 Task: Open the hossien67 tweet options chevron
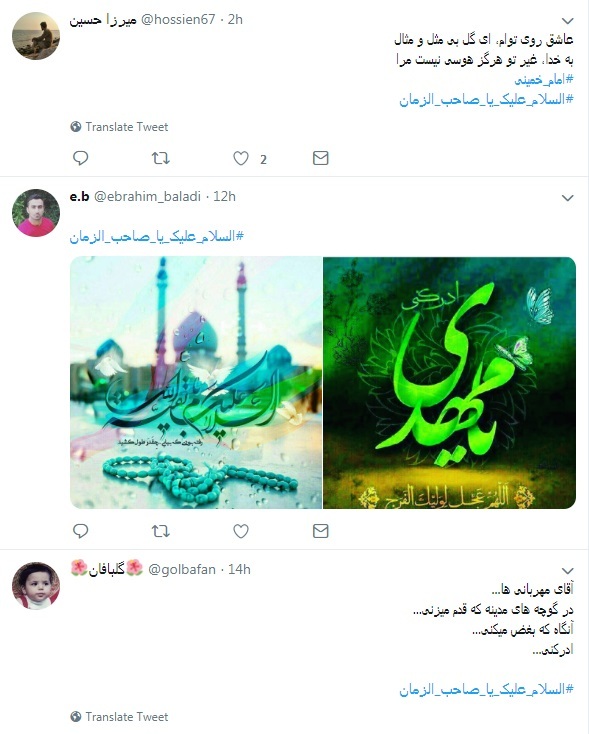pos(567,21)
